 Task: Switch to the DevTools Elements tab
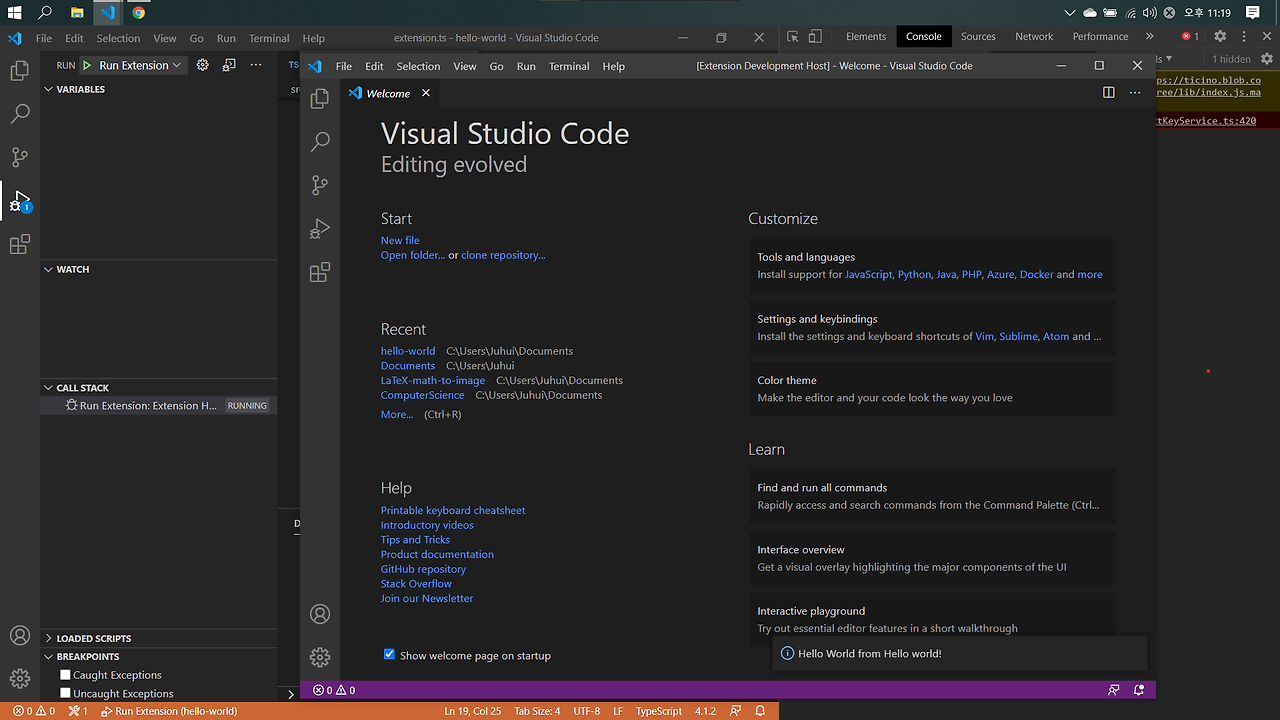(866, 36)
